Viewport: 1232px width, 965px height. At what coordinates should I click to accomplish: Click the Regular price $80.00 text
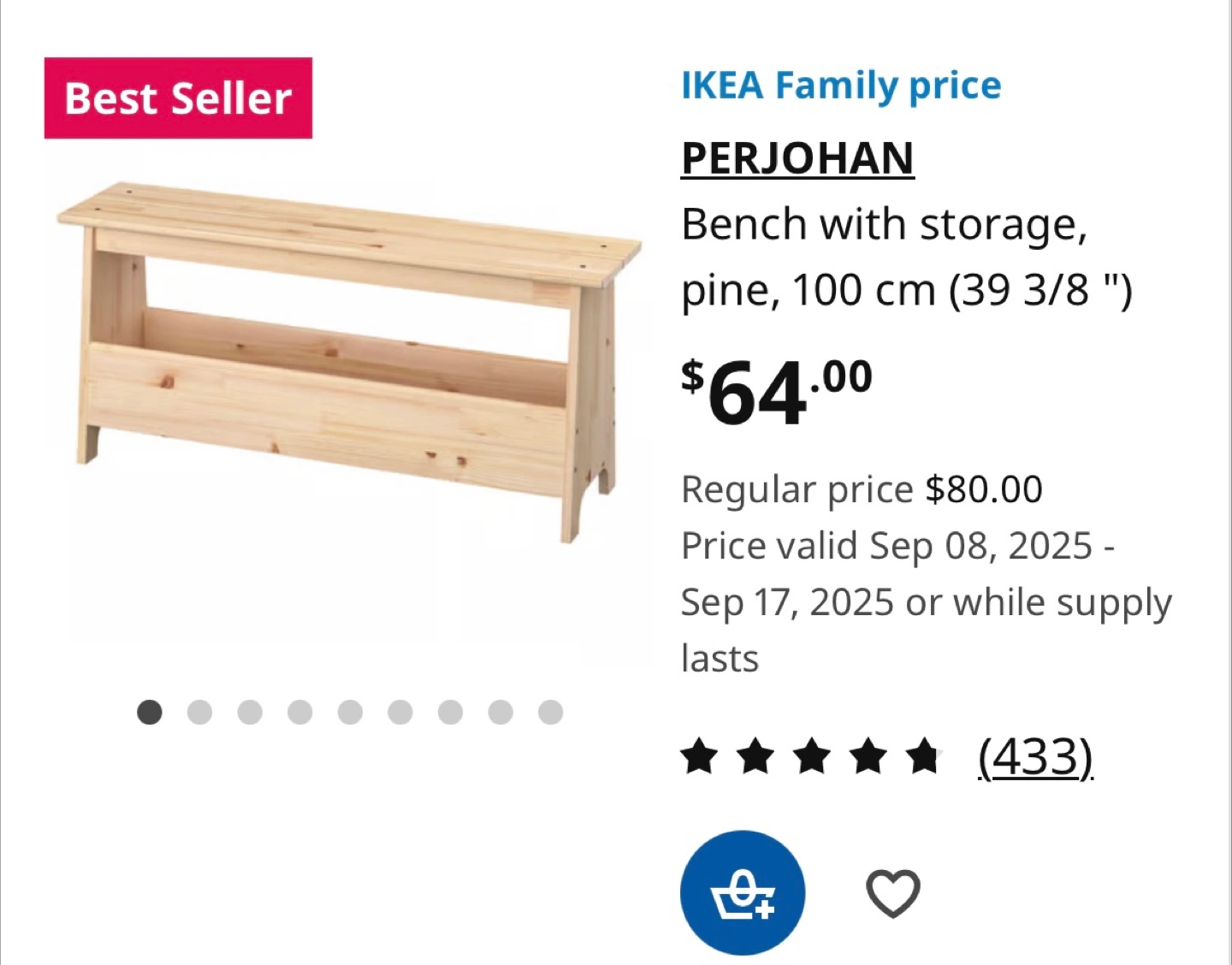tap(861, 490)
